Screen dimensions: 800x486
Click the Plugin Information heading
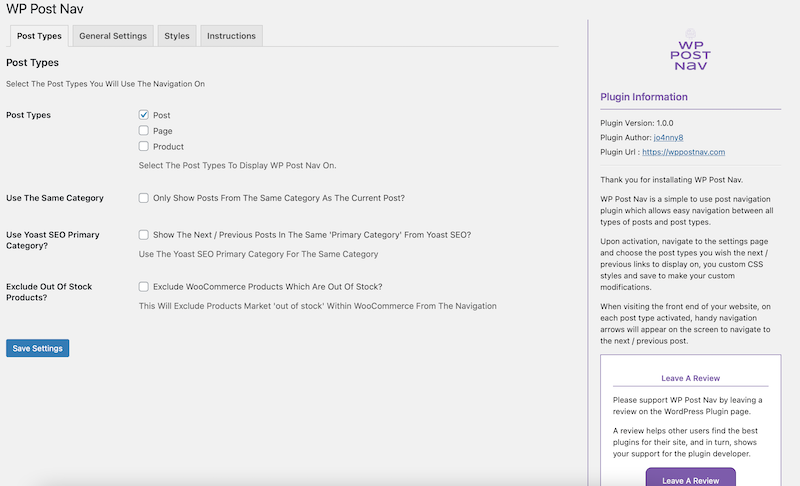coord(644,97)
